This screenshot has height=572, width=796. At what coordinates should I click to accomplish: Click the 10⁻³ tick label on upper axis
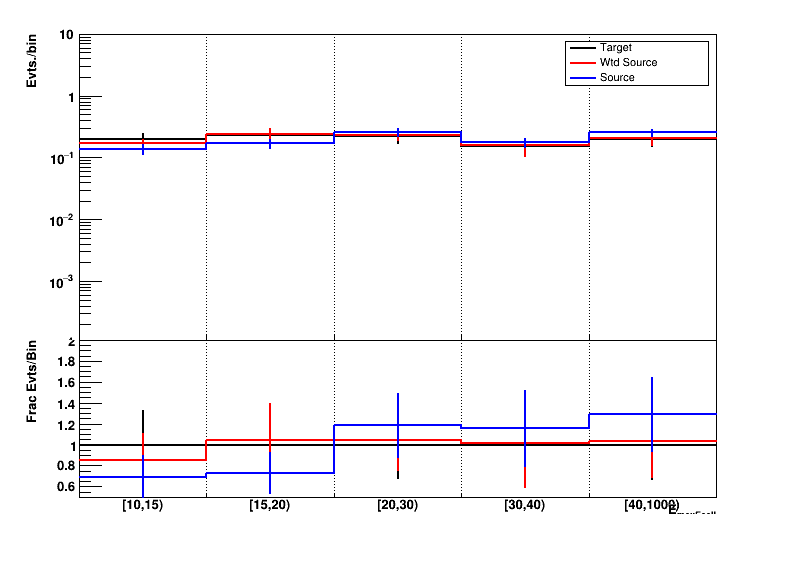(62, 283)
